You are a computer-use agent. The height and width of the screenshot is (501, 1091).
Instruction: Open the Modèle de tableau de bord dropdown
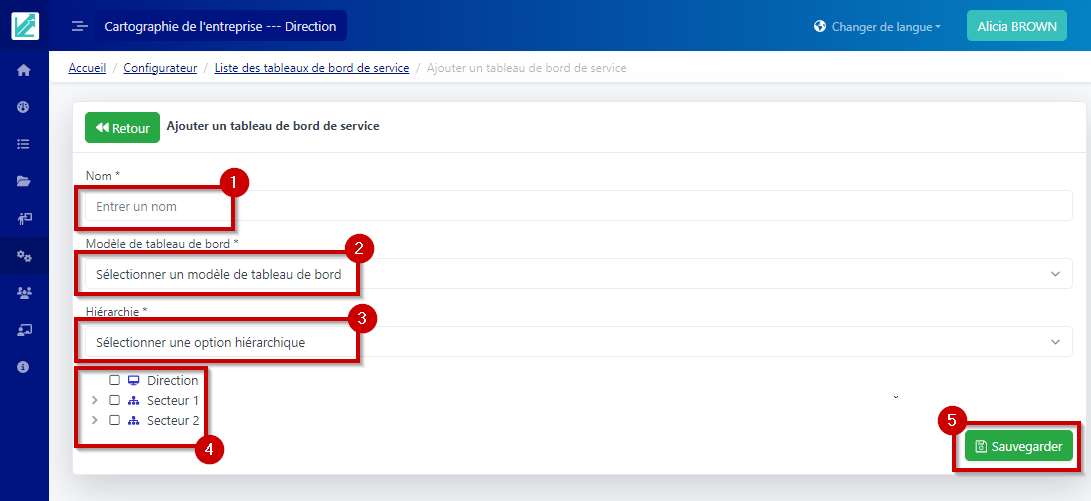pyautogui.click(x=579, y=274)
